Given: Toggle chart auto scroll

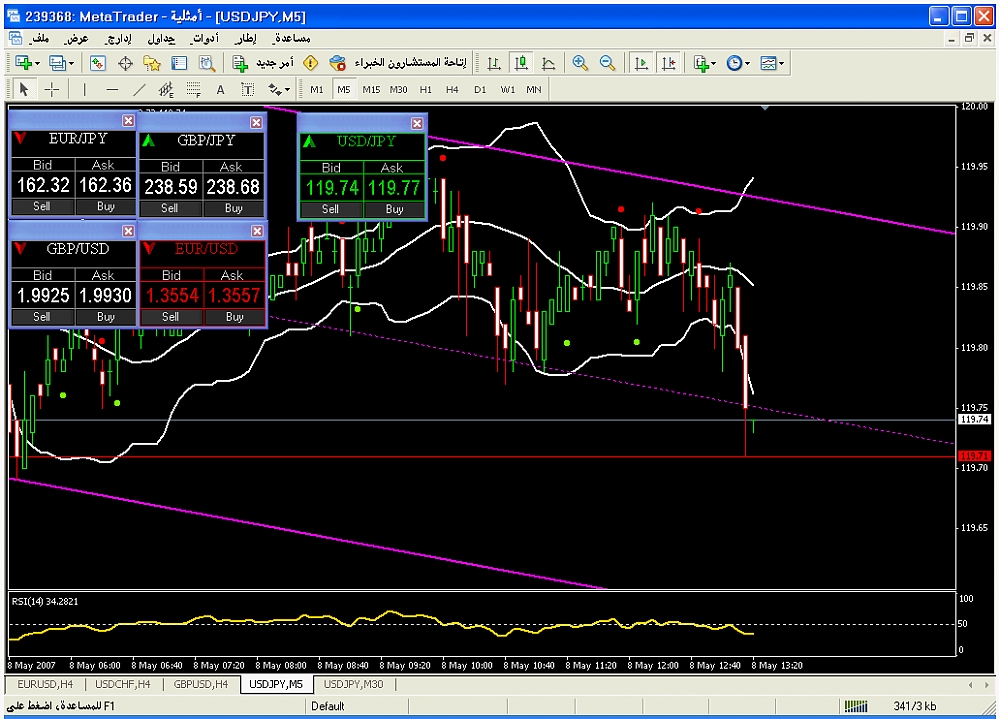Looking at the screenshot, I should pos(641,63).
